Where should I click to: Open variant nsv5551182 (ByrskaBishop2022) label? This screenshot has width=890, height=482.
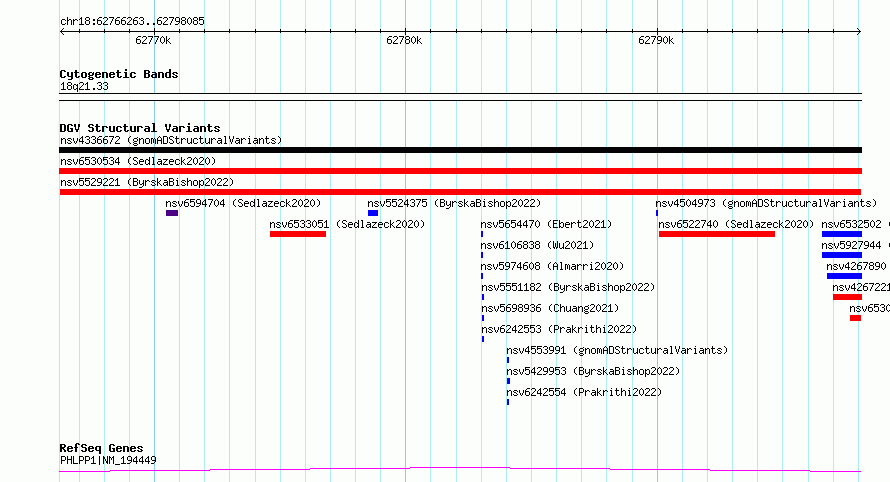coord(568,287)
